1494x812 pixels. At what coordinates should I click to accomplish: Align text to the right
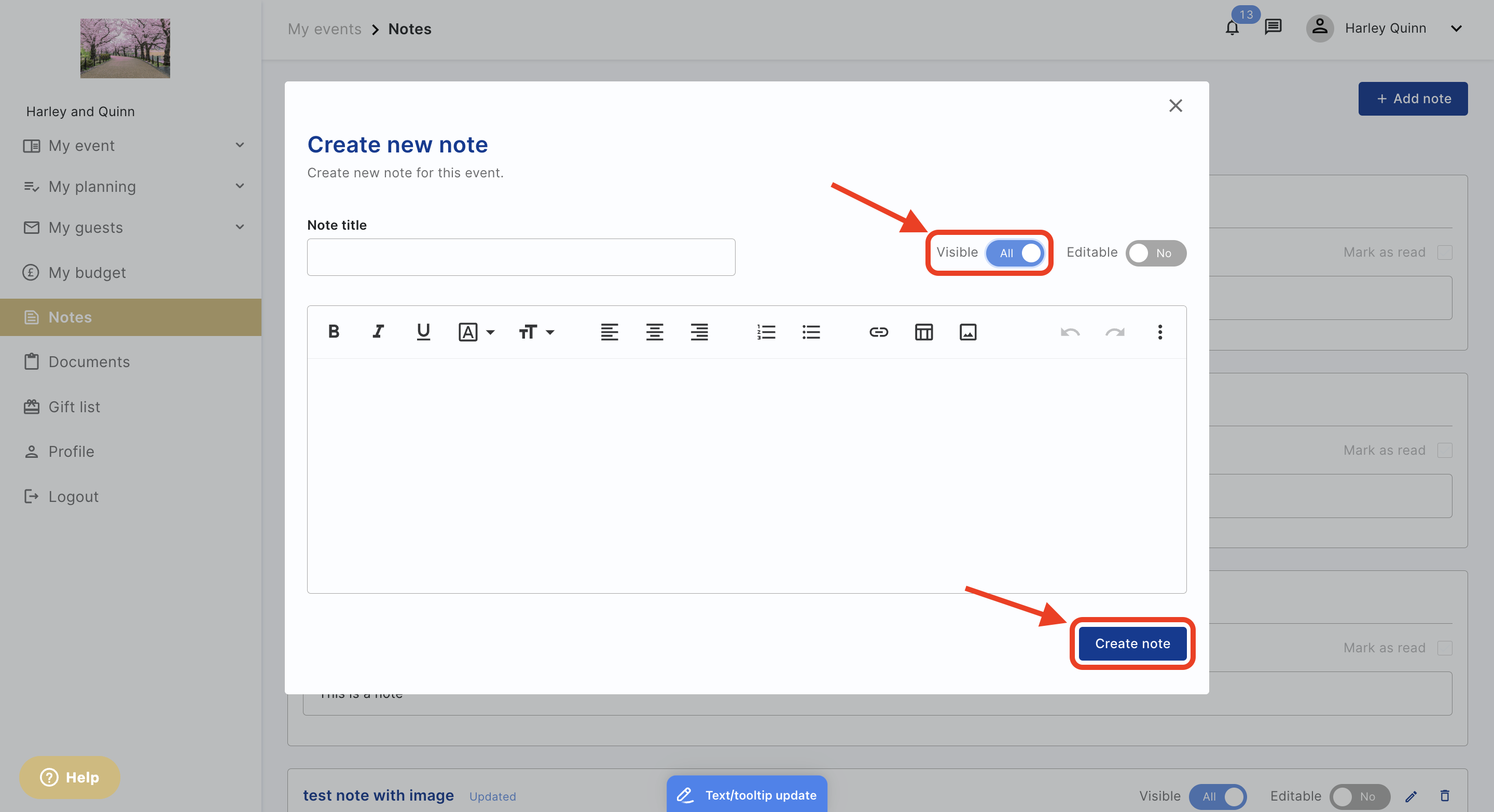[x=699, y=332]
